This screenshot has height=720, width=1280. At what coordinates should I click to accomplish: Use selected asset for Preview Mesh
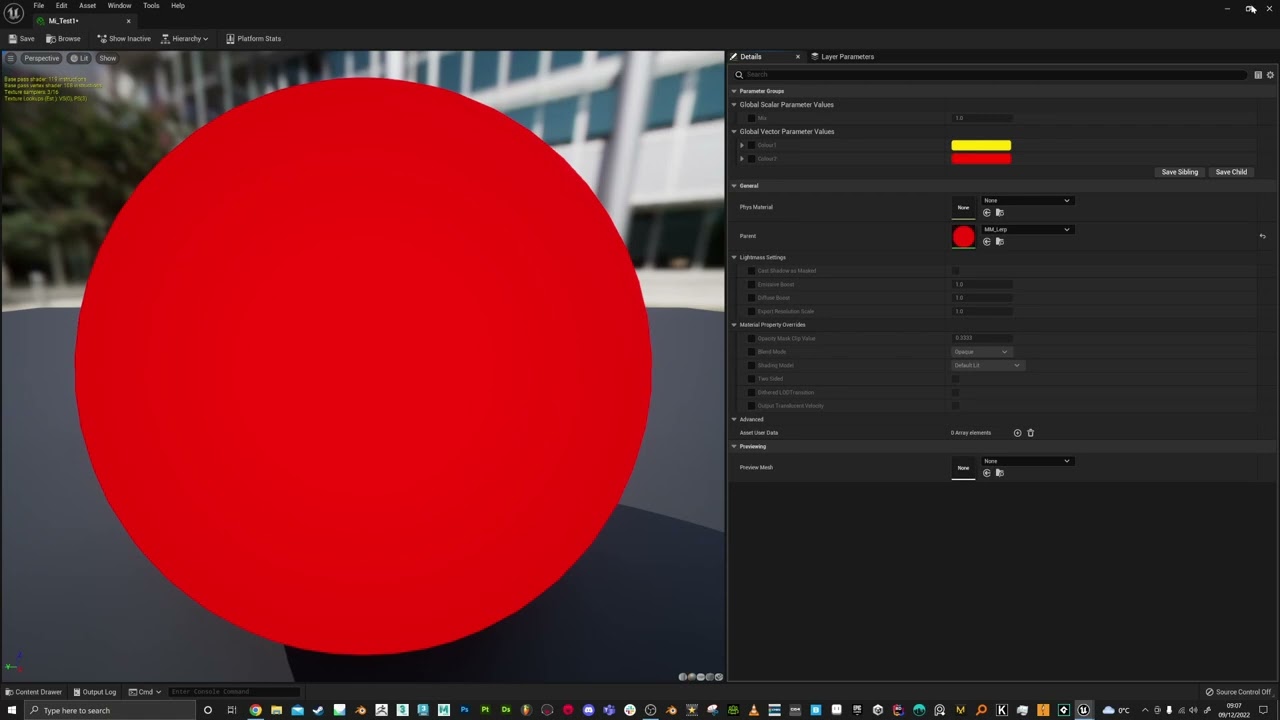coord(987,473)
